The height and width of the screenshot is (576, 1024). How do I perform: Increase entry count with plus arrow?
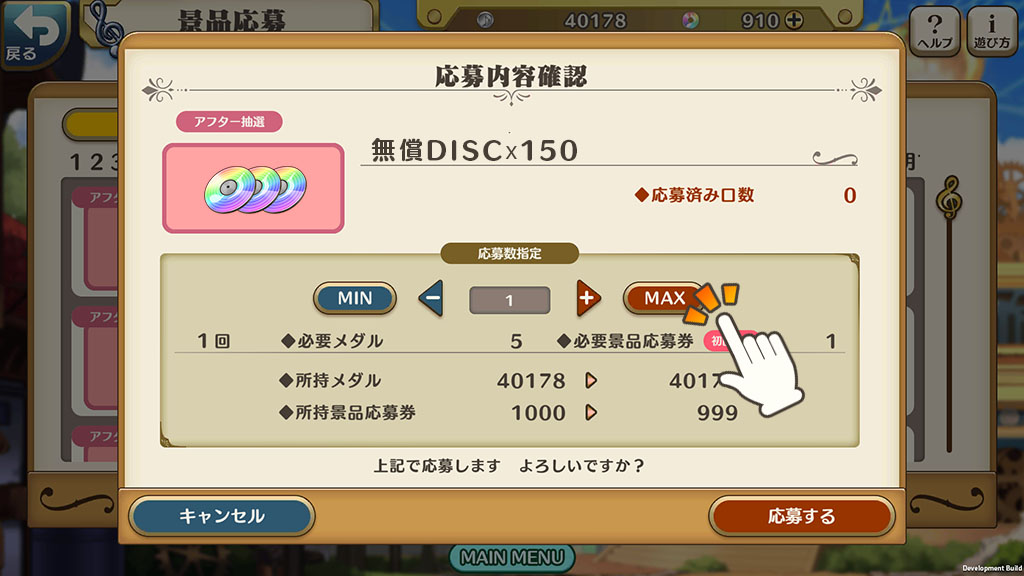point(588,298)
